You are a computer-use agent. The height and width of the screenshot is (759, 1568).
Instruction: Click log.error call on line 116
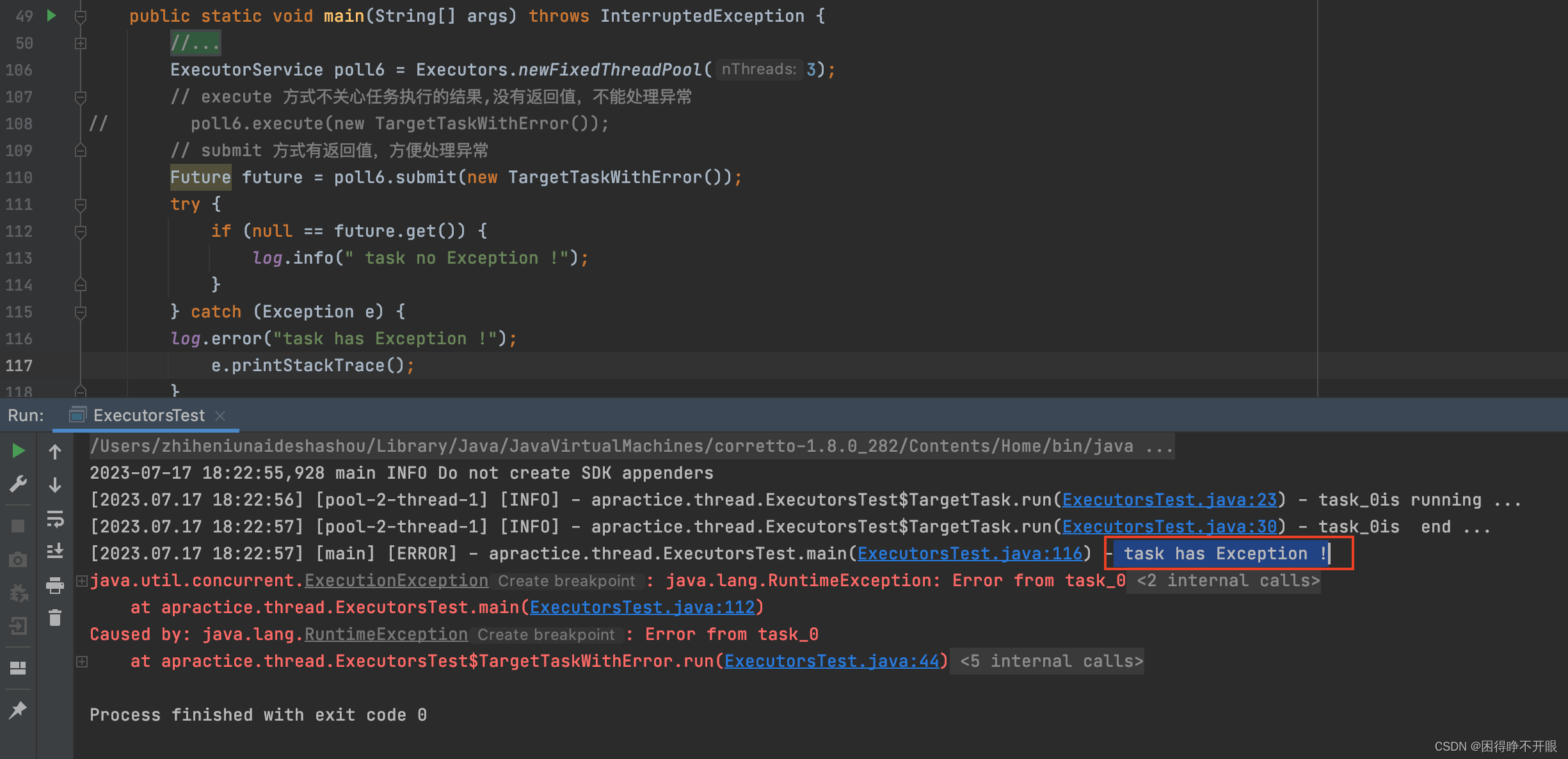pyautogui.click(x=343, y=339)
